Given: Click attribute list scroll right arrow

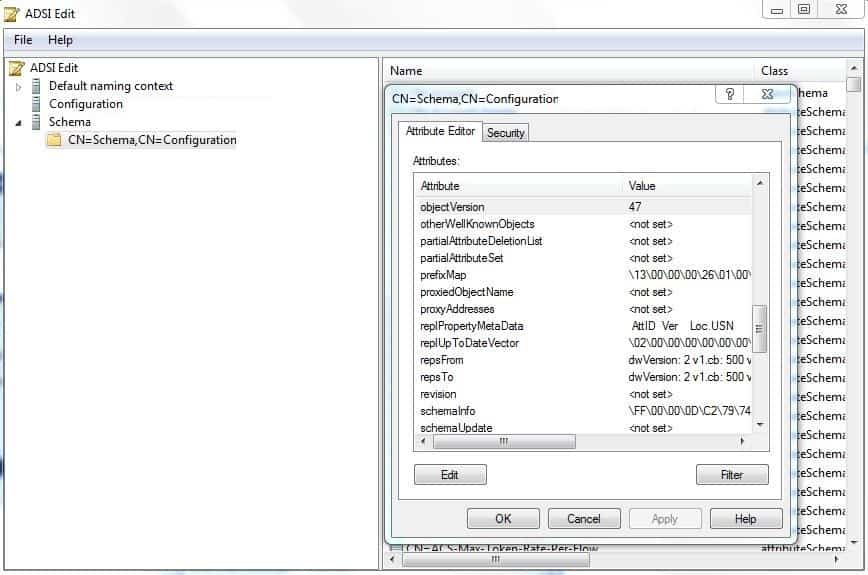Looking at the screenshot, I should tap(742, 441).
